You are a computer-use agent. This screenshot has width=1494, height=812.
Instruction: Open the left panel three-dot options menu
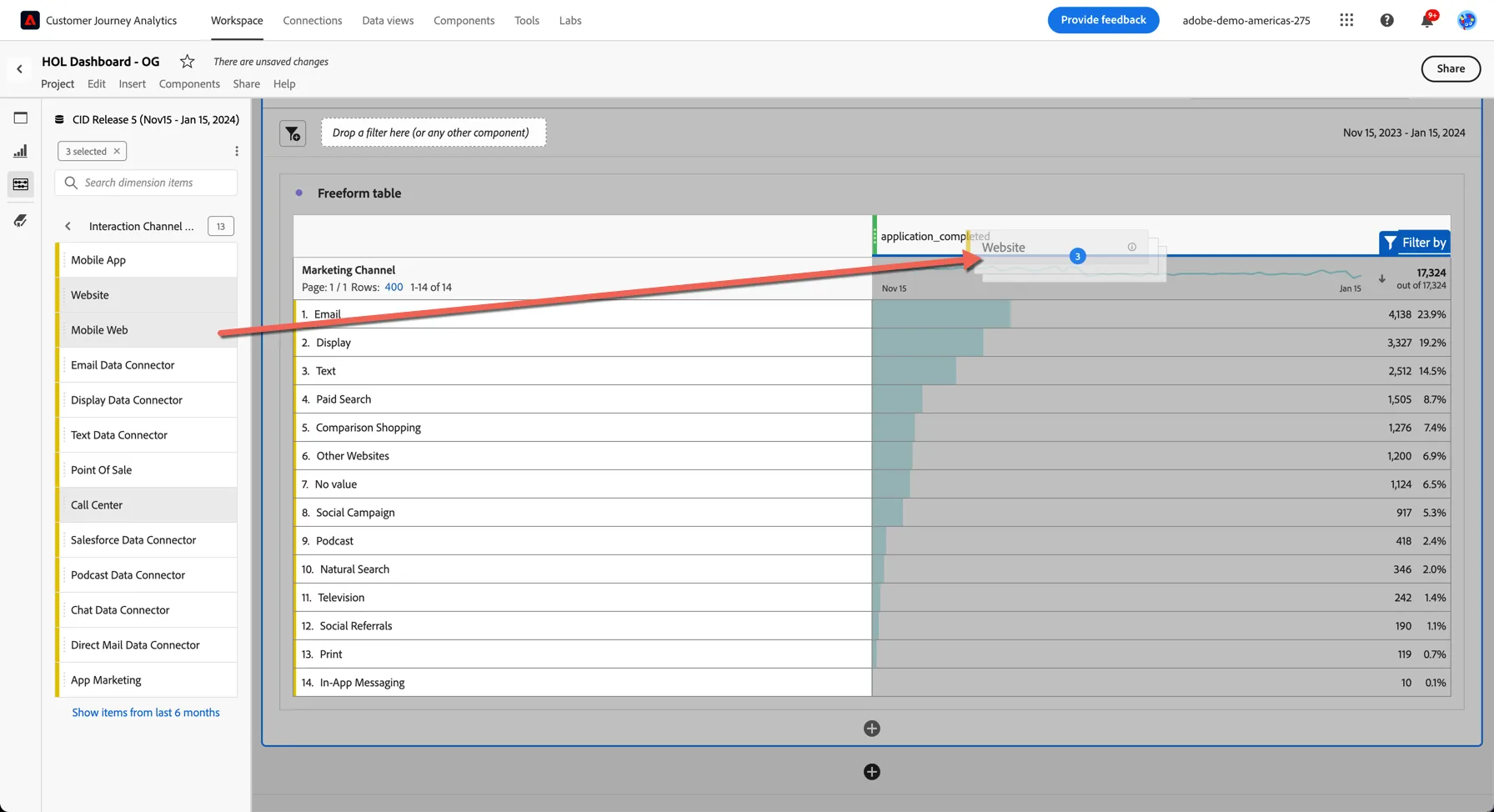(237, 151)
